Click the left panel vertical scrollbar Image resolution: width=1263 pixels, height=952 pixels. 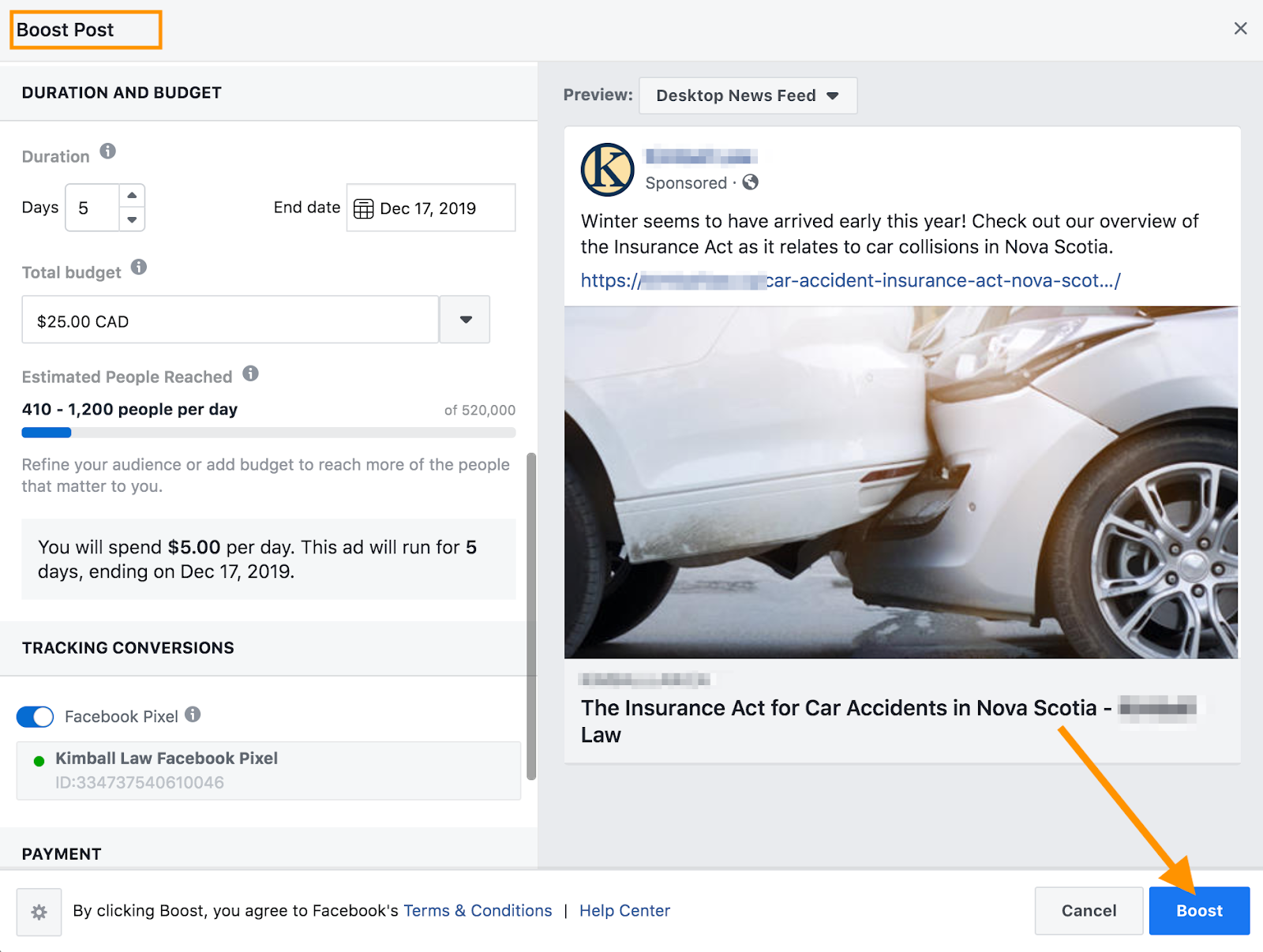tap(531, 616)
